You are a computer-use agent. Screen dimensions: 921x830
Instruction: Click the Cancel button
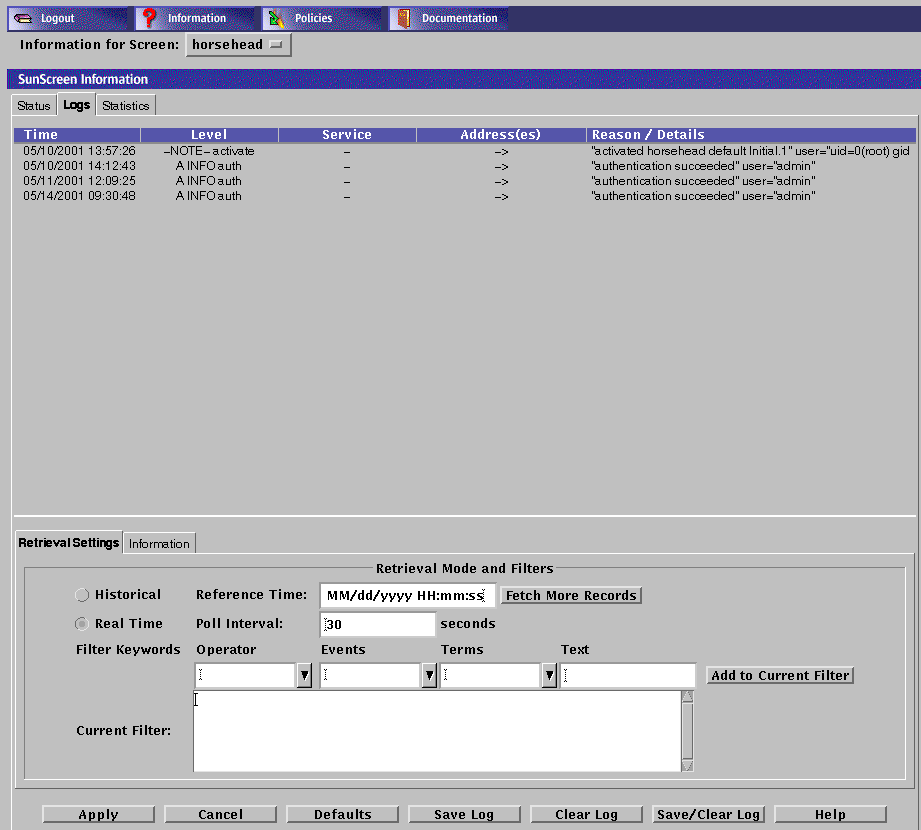[220, 815]
